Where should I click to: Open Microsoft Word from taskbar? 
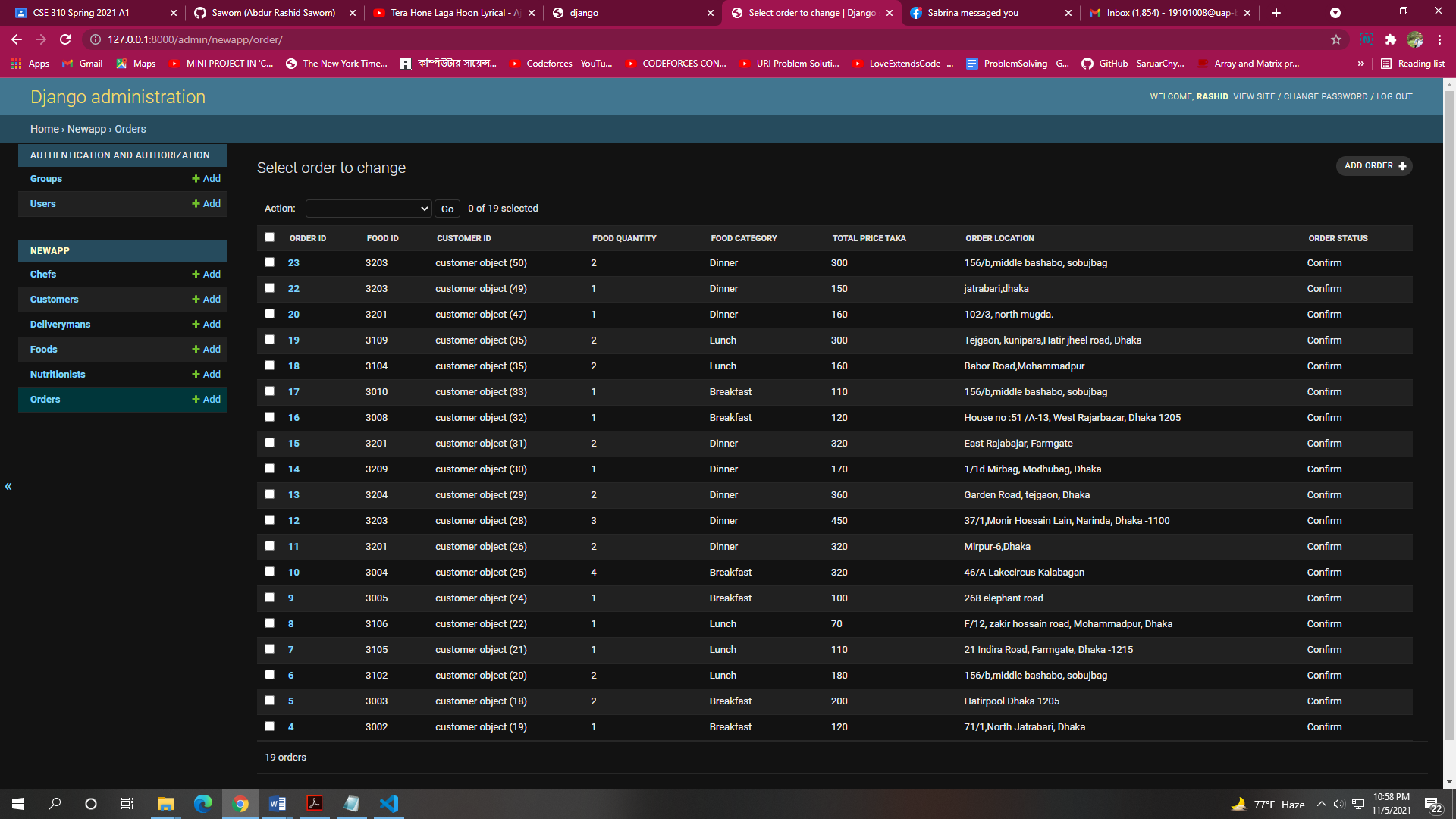pos(278,804)
